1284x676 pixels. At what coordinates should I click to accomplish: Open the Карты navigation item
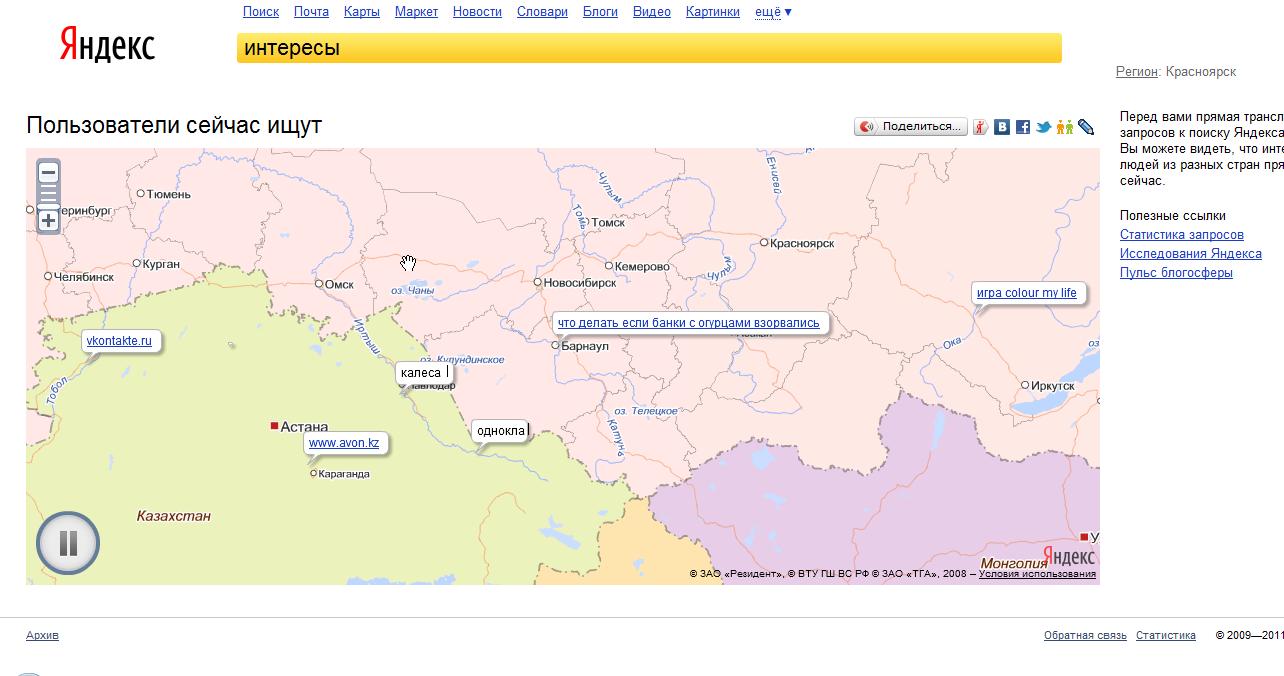coord(361,12)
